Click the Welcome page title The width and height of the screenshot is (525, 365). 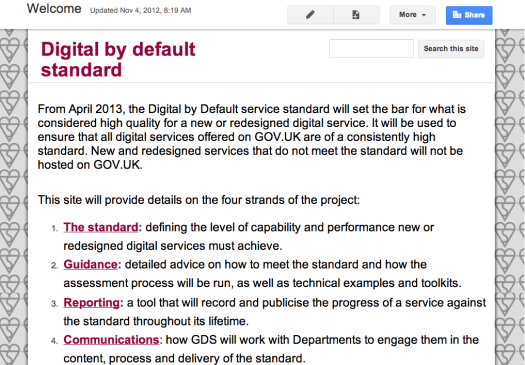coord(54,8)
